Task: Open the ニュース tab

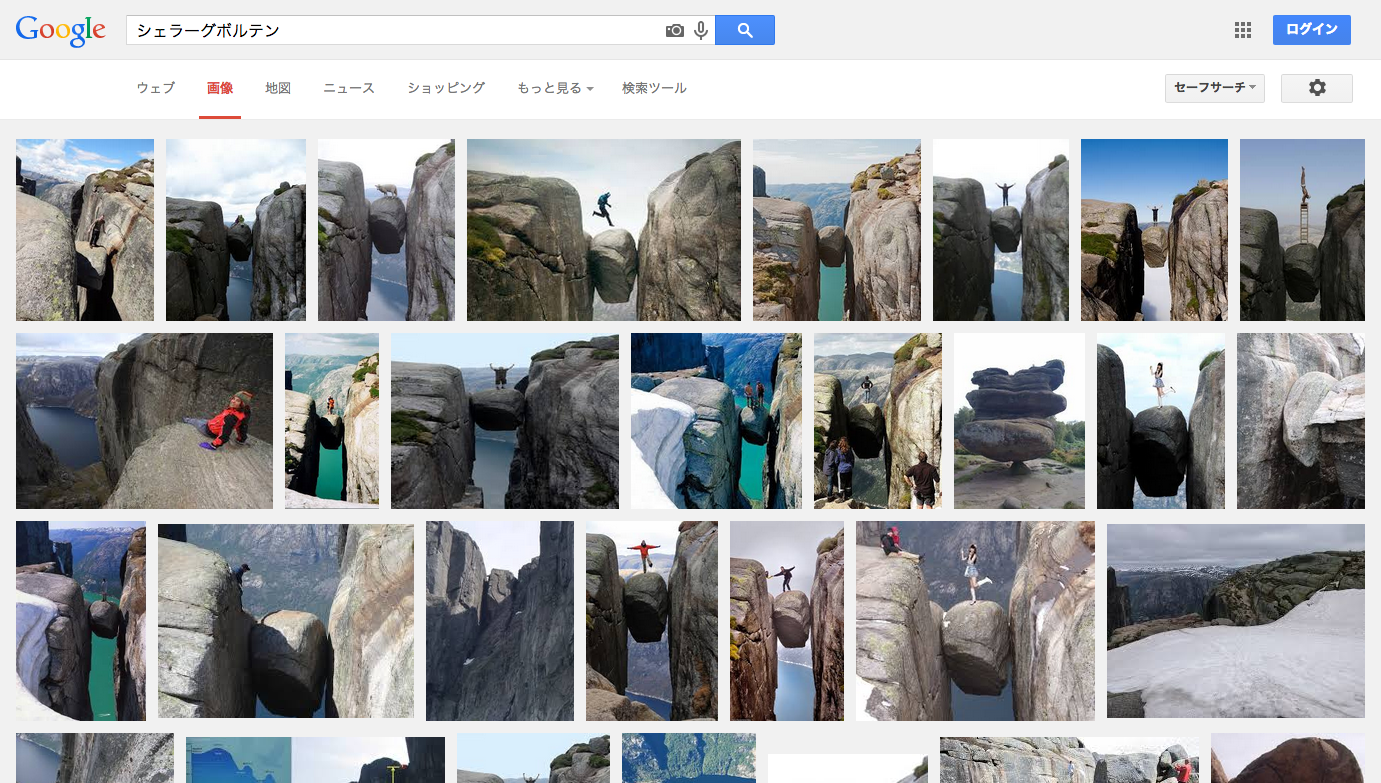Action: [x=349, y=88]
